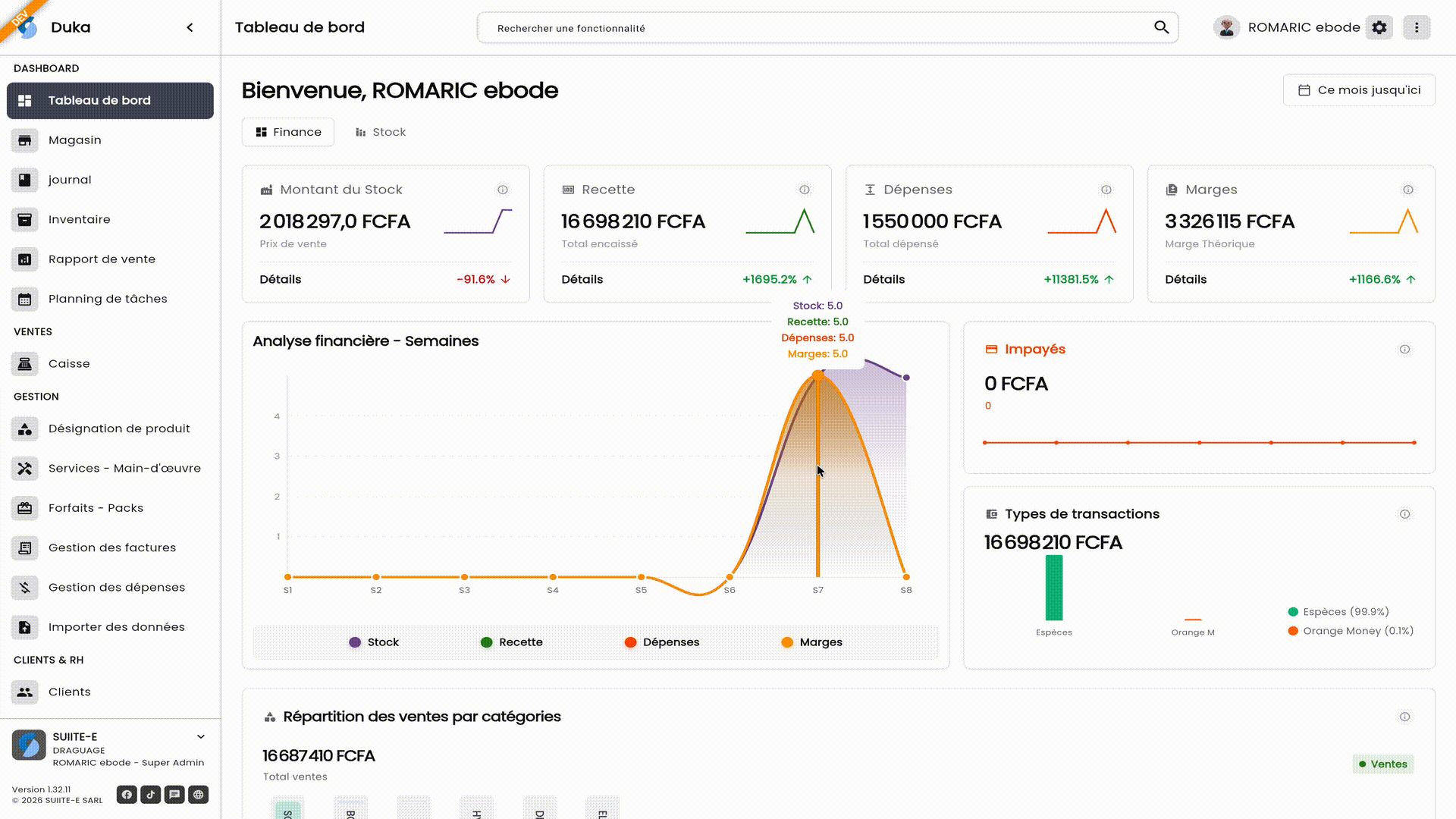
Task: Collapse sidebar with left chevron
Action: 190,27
